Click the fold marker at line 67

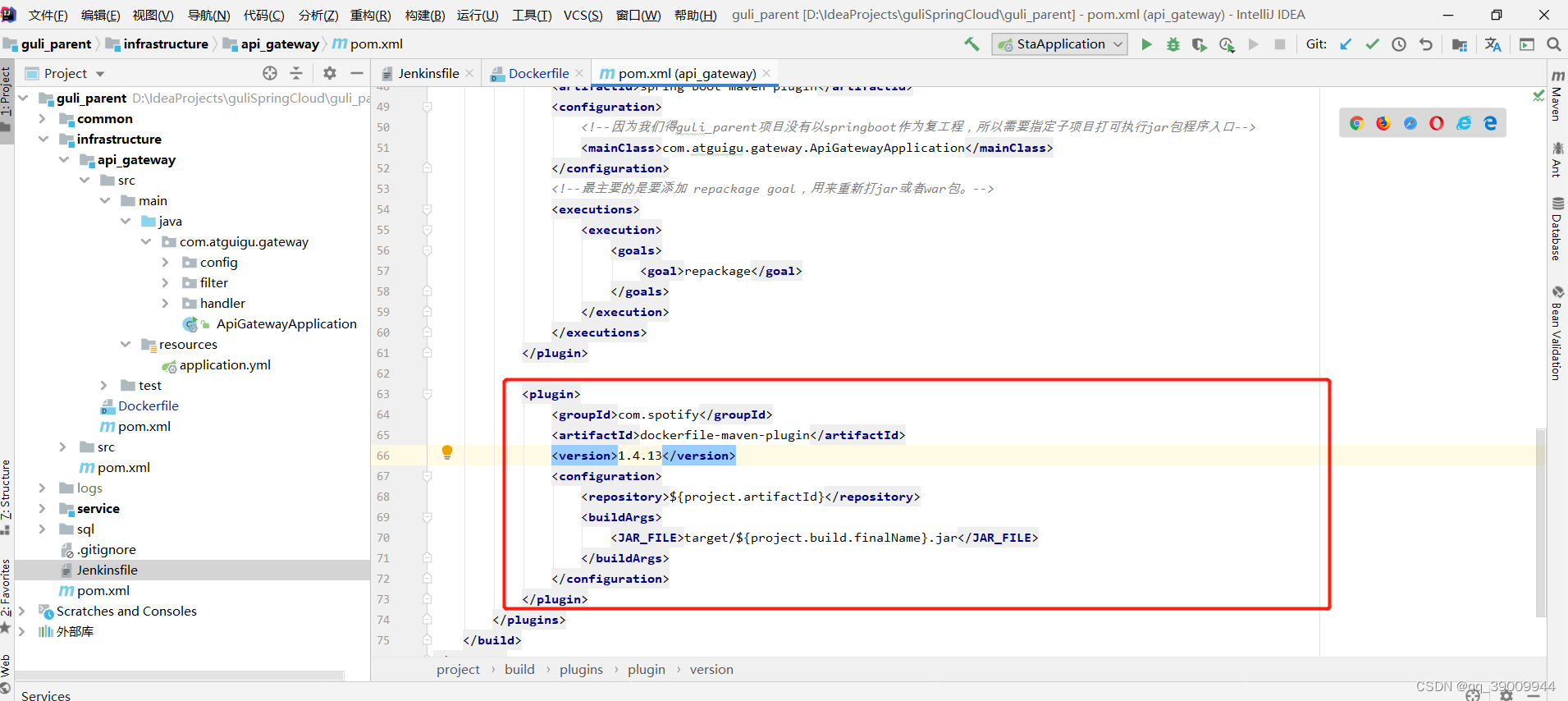427,476
